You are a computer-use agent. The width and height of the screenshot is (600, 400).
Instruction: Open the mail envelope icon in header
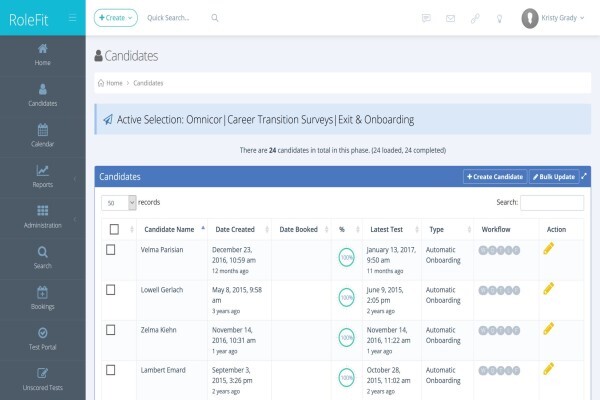tap(450, 18)
